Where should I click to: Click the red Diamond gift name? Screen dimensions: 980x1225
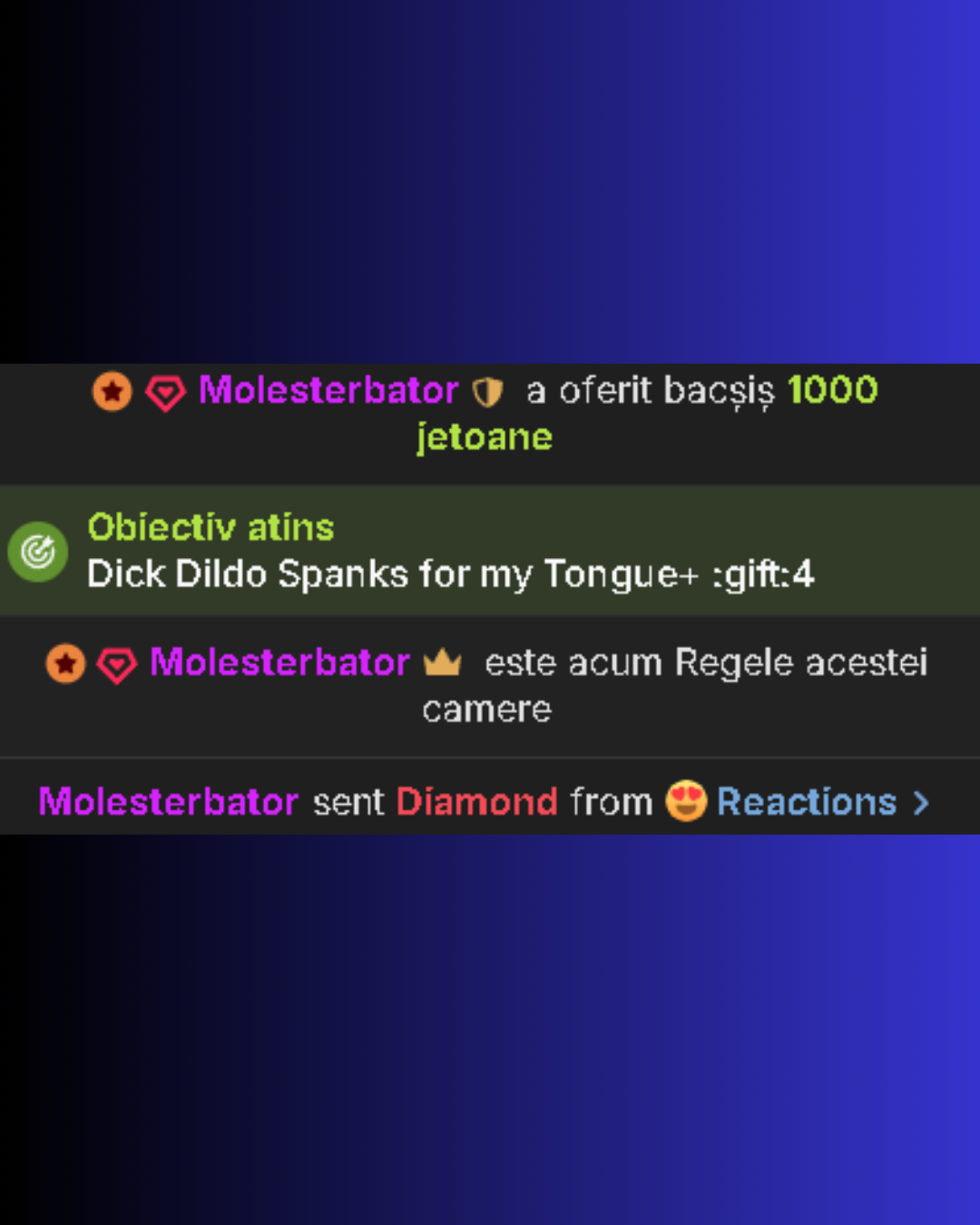[477, 802]
